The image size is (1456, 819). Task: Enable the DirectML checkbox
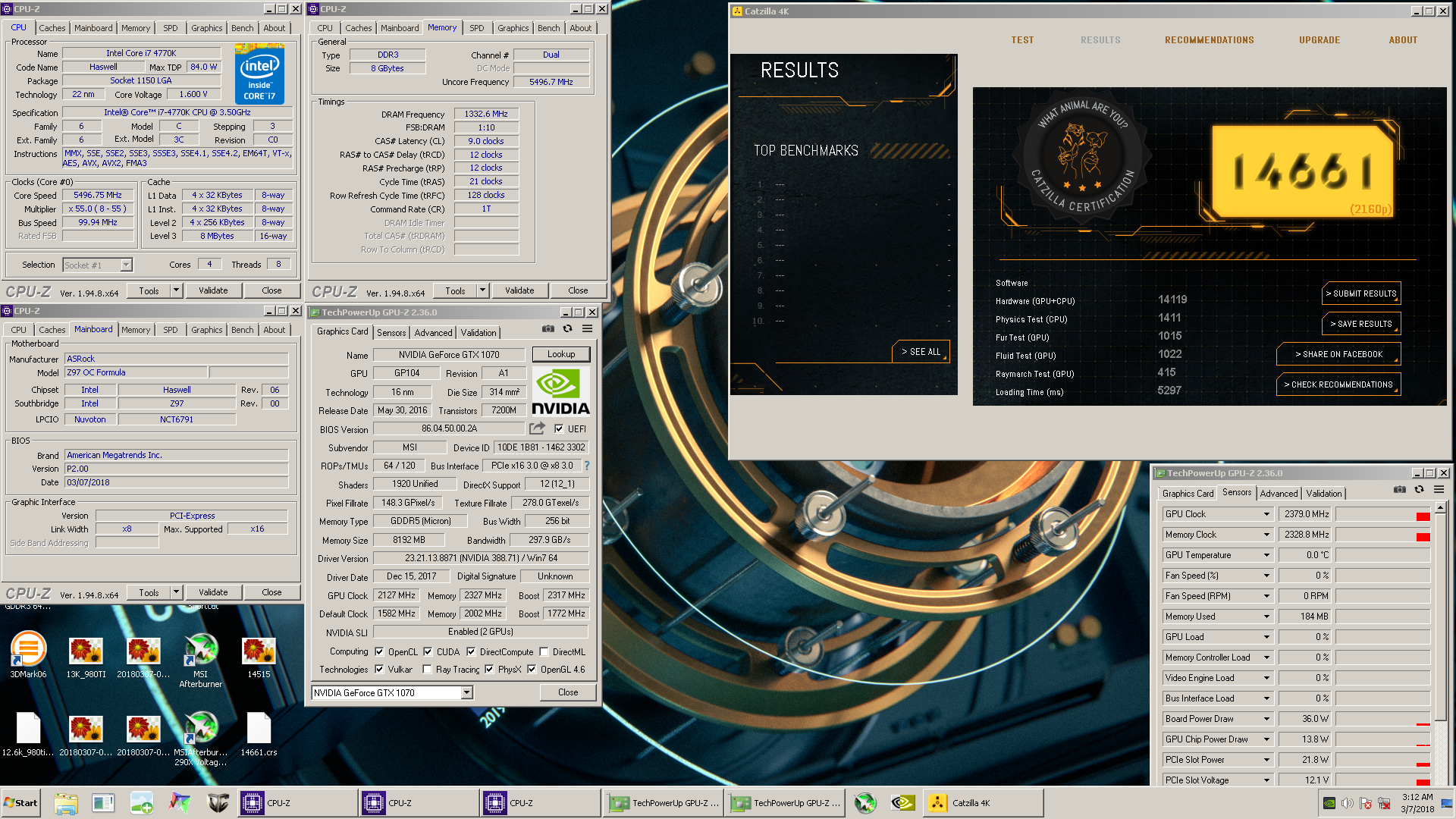(544, 651)
